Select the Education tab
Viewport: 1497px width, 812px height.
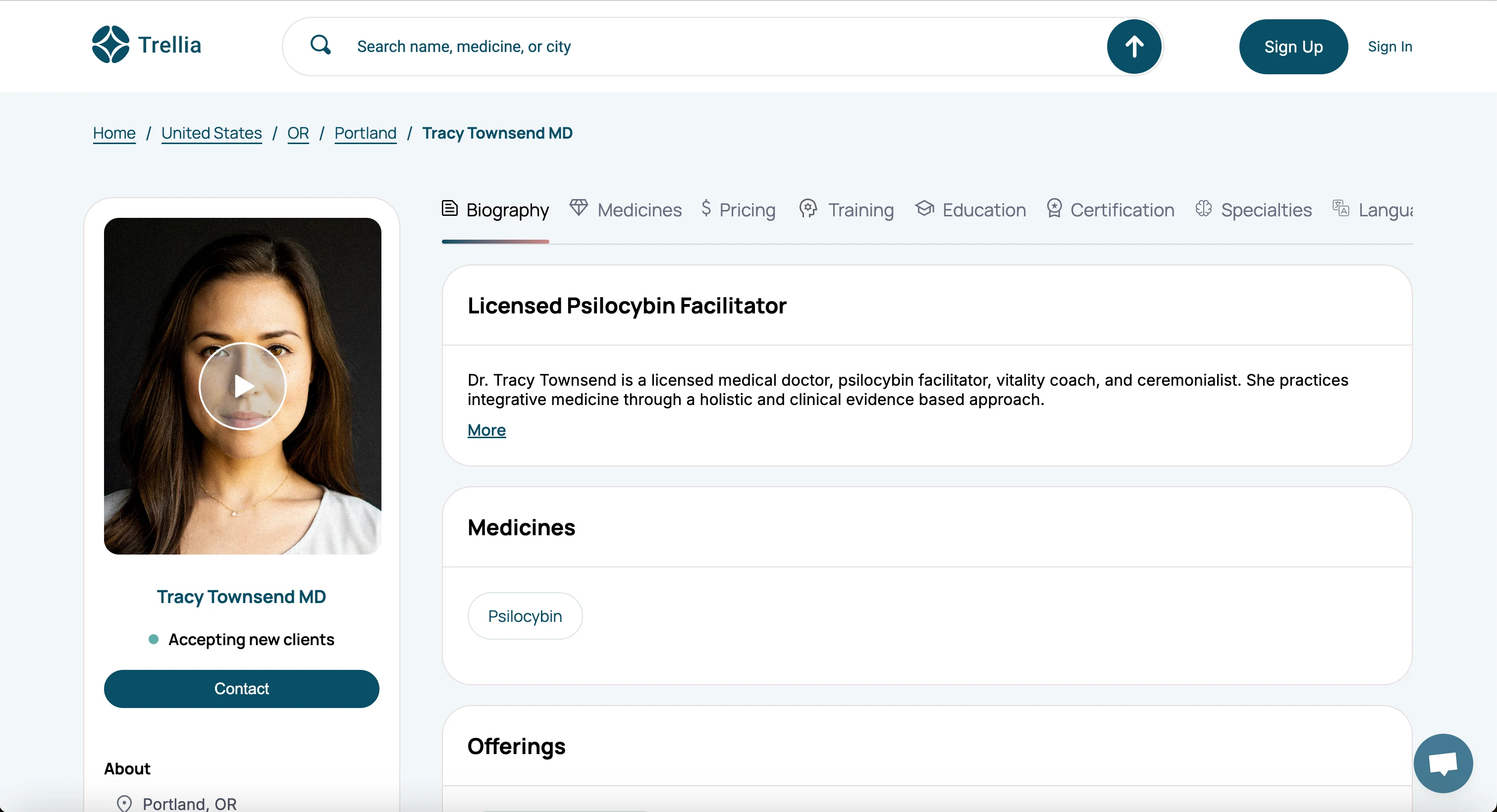pyautogui.click(x=970, y=209)
